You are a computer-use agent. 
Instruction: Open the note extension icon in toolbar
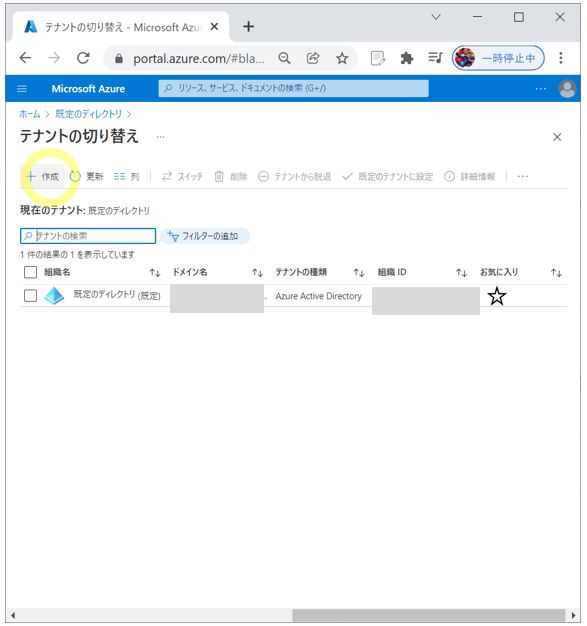pyautogui.click(x=377, y=58)
